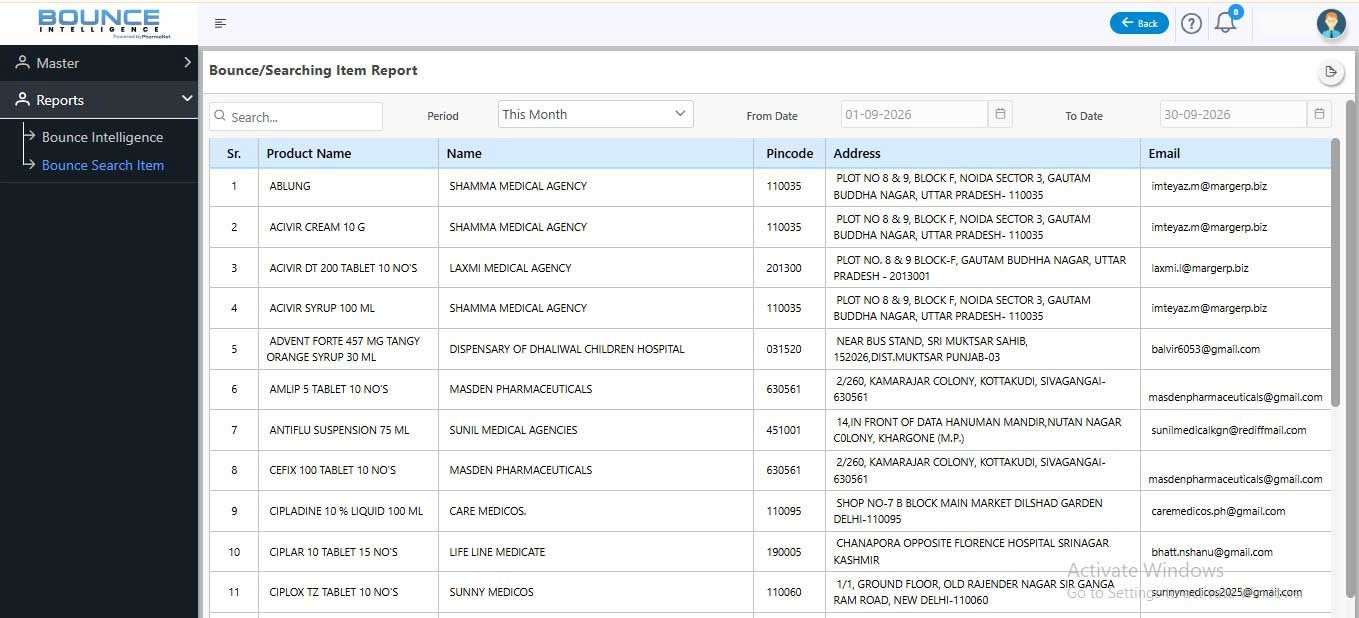The height and width of the screenshot is (618, 1359).
Task: Click the Reports person icon in sidebar
Action: [x=22, y=99]
